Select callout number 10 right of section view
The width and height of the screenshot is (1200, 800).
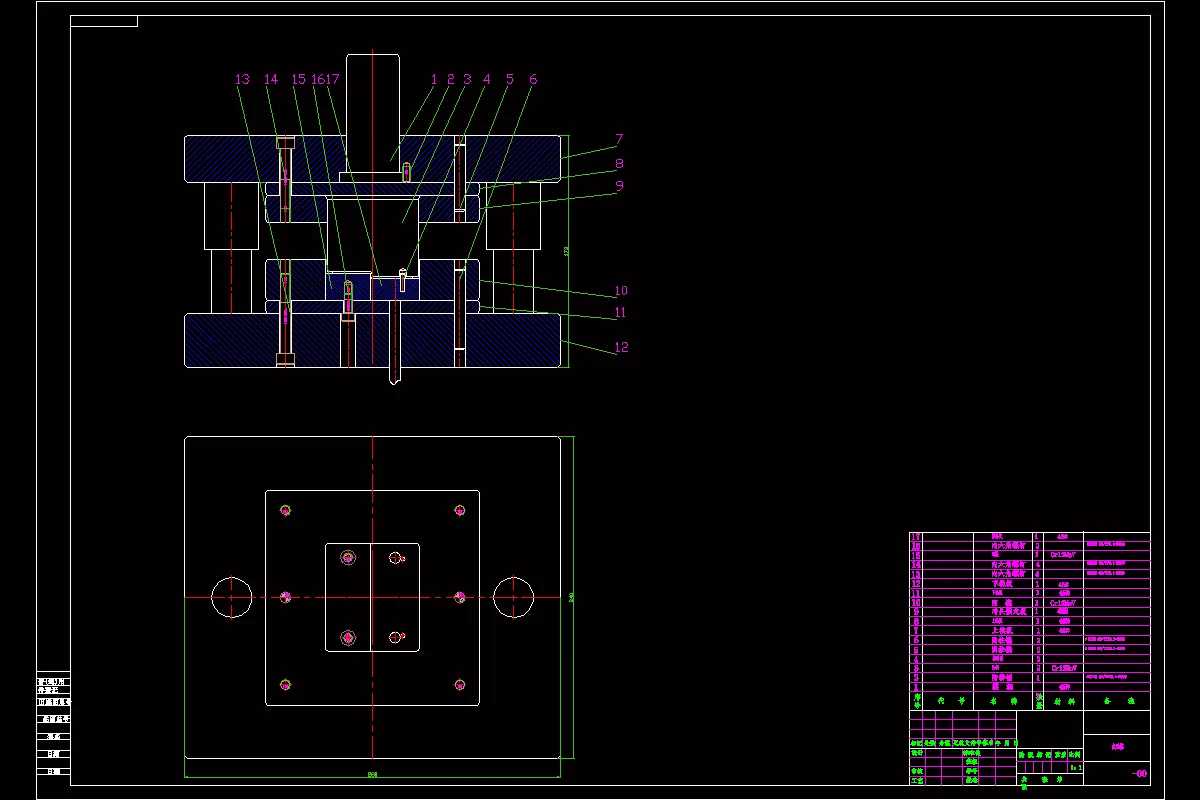(x=621, y=291)
